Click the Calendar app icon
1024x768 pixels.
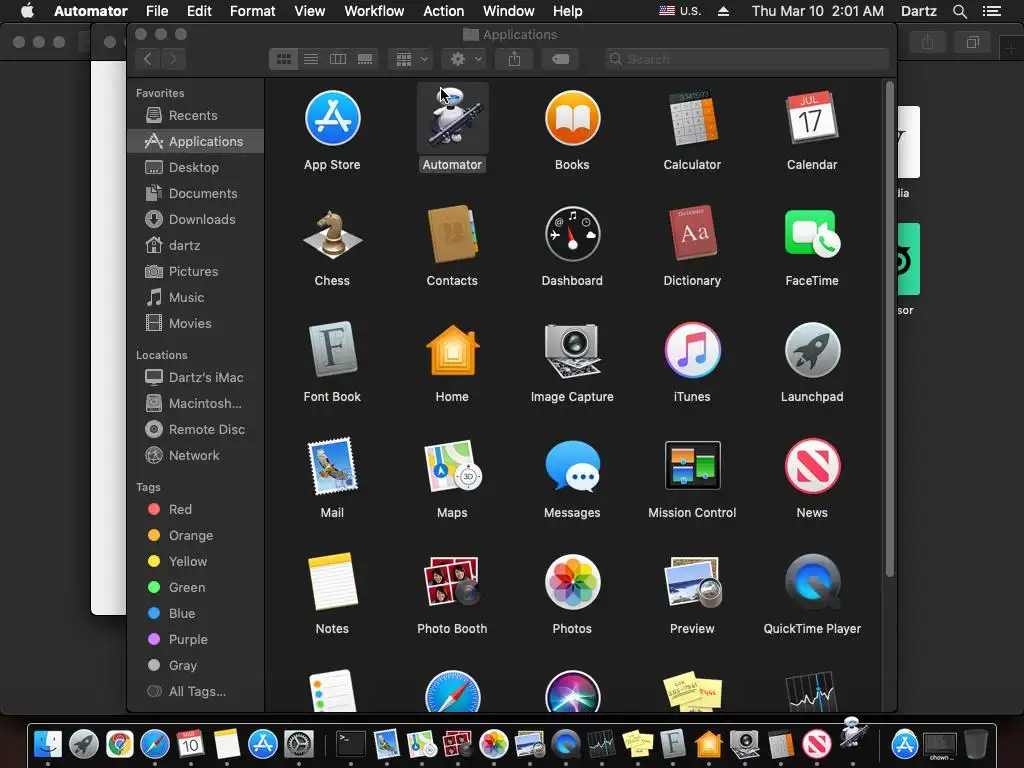pyautogui.click(x=812, y=118)
